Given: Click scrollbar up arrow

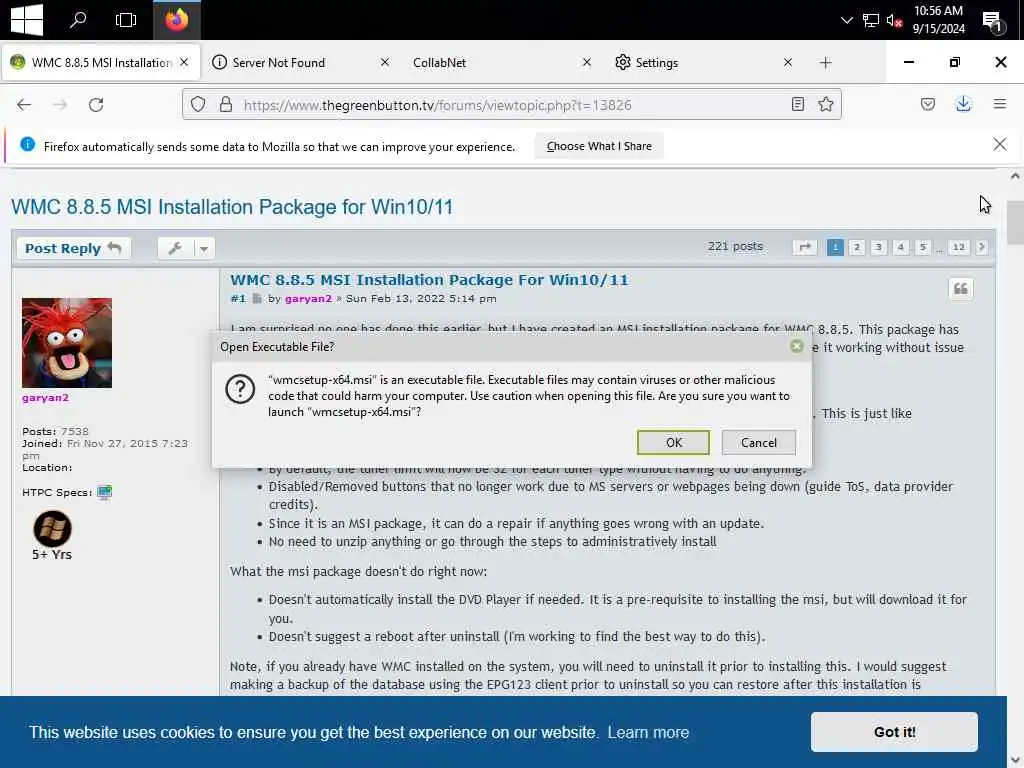Looking at the screenshot, I should point(1015,176).
